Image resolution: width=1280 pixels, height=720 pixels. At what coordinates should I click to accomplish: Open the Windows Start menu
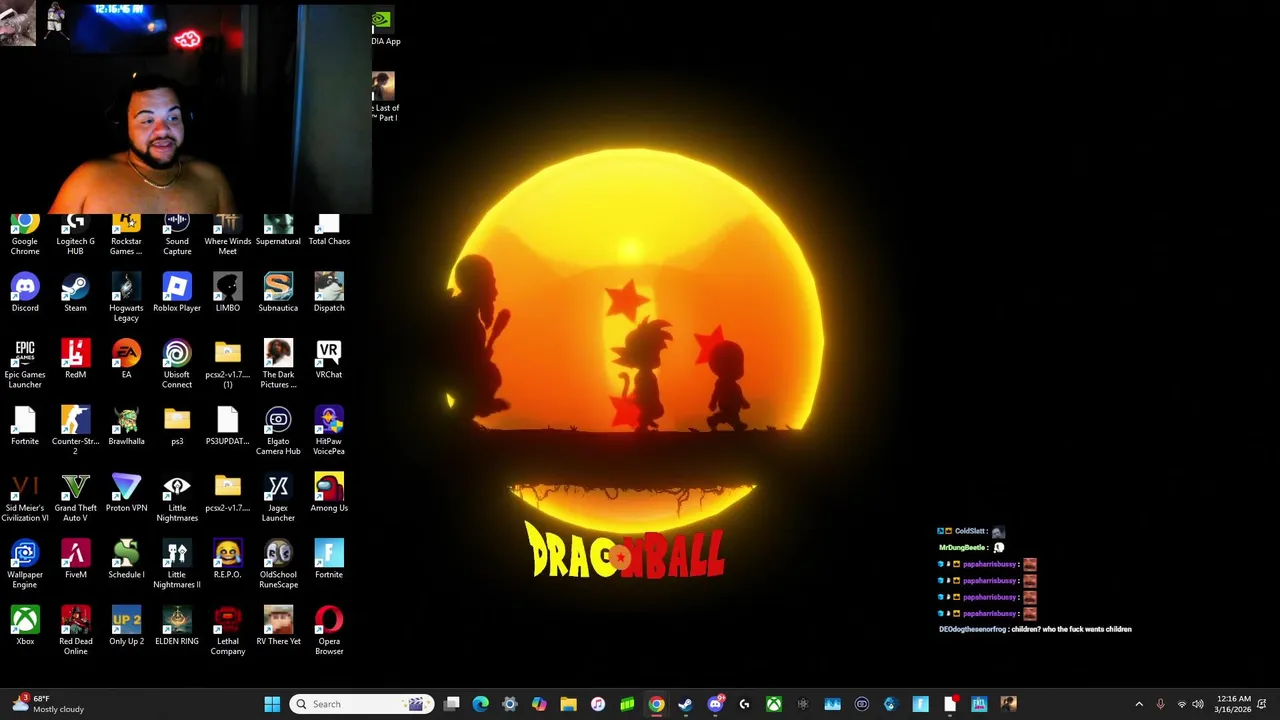(x=272, y=704)
